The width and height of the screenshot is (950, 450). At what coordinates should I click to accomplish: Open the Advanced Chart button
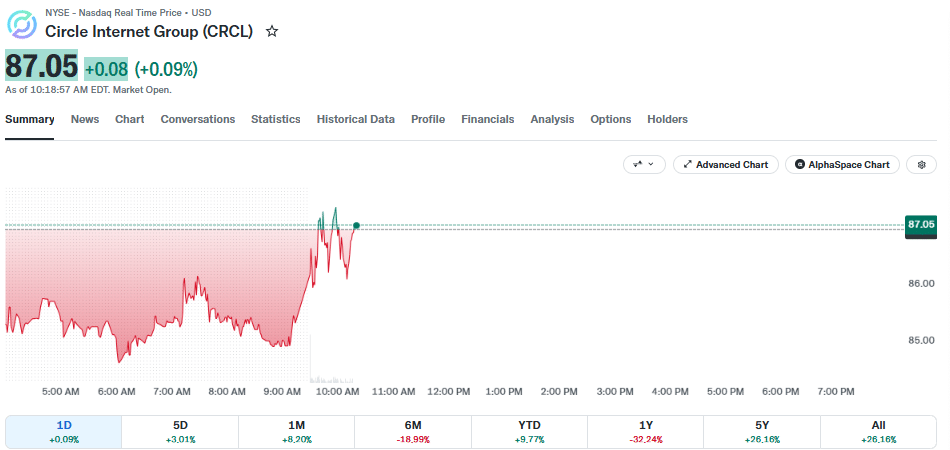pyautogui.click(x=725, y=165)
